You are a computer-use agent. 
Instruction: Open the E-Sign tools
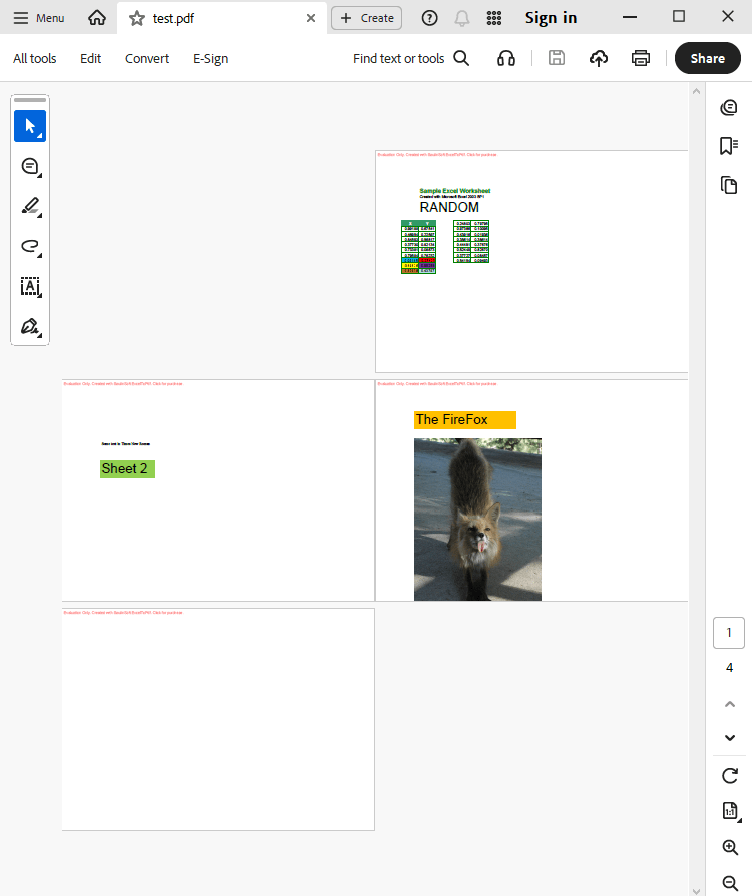pos(210,58)
